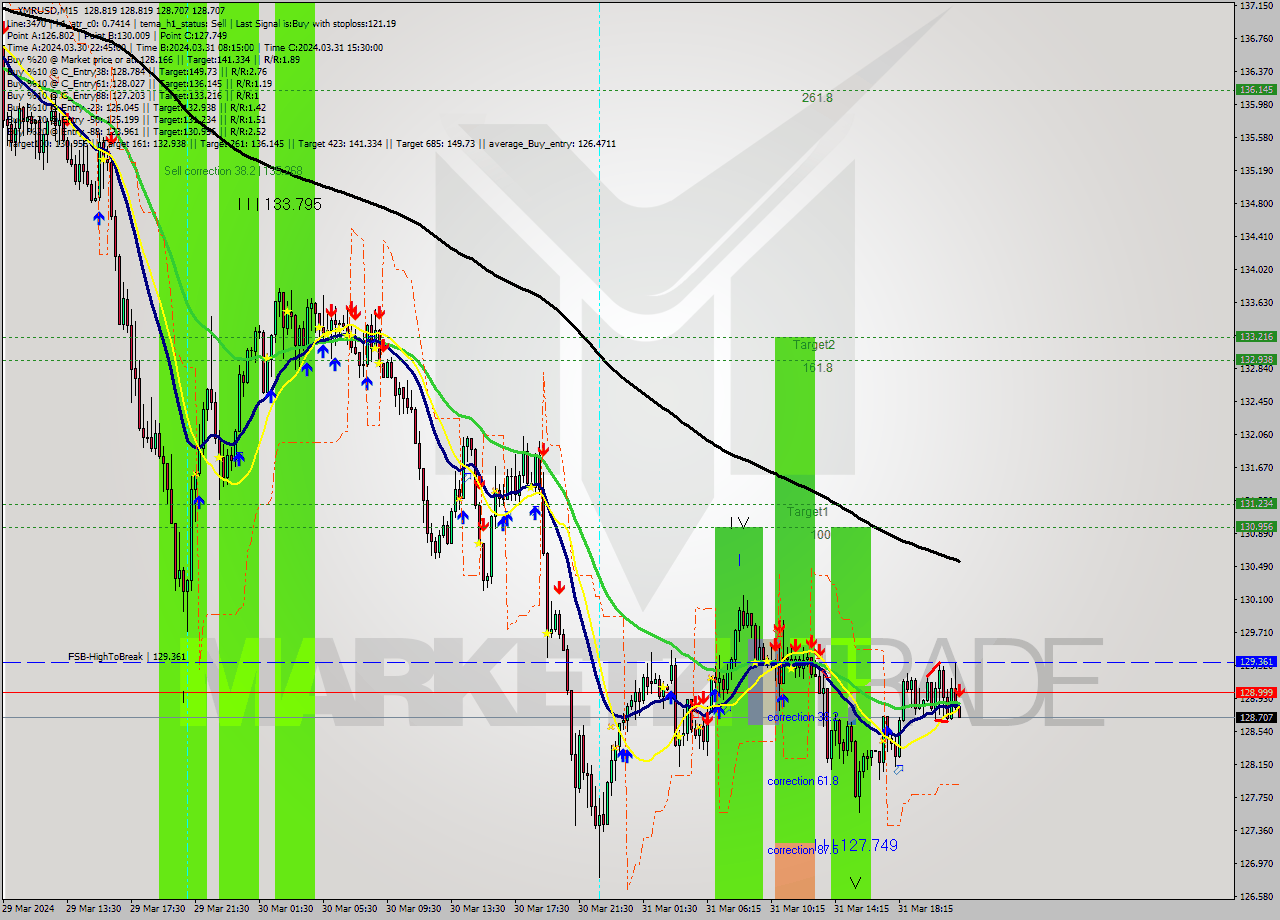Click the green 136.145 price tag
This screenshot has height=920, width=1280.
click(x=1256, y=90)
